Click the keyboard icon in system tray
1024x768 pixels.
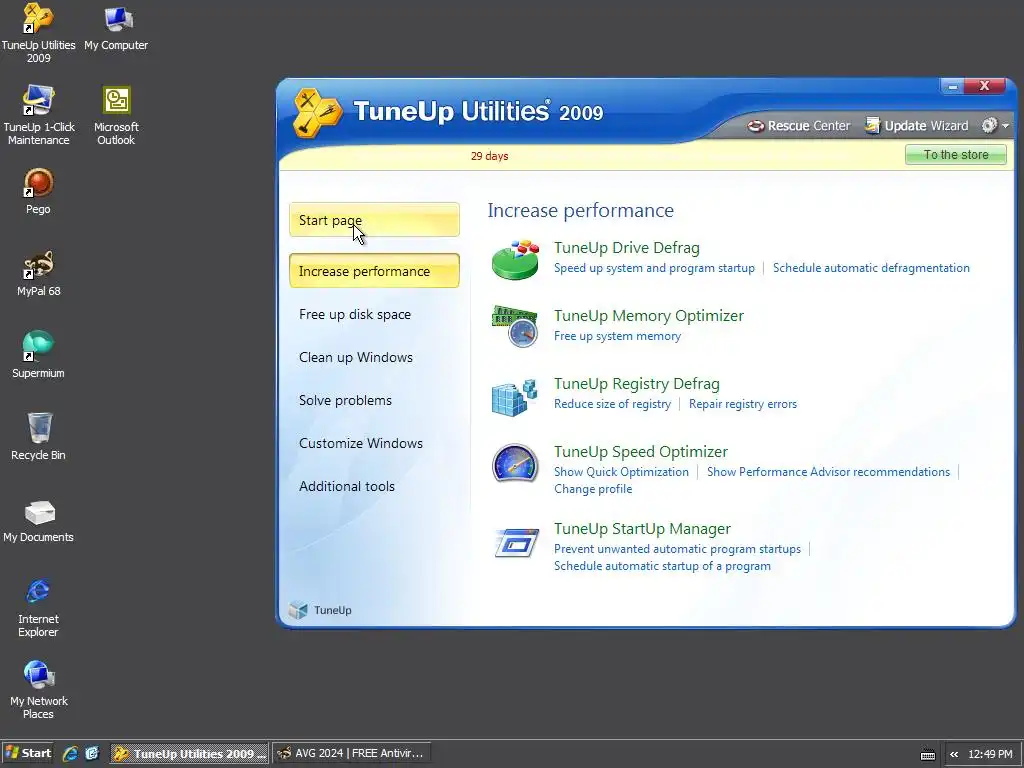[928, 754]
